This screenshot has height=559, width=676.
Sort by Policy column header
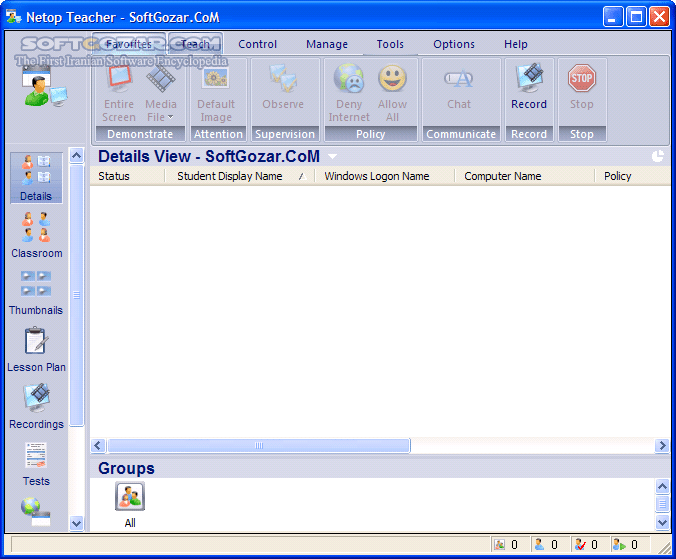coord(632,176)
